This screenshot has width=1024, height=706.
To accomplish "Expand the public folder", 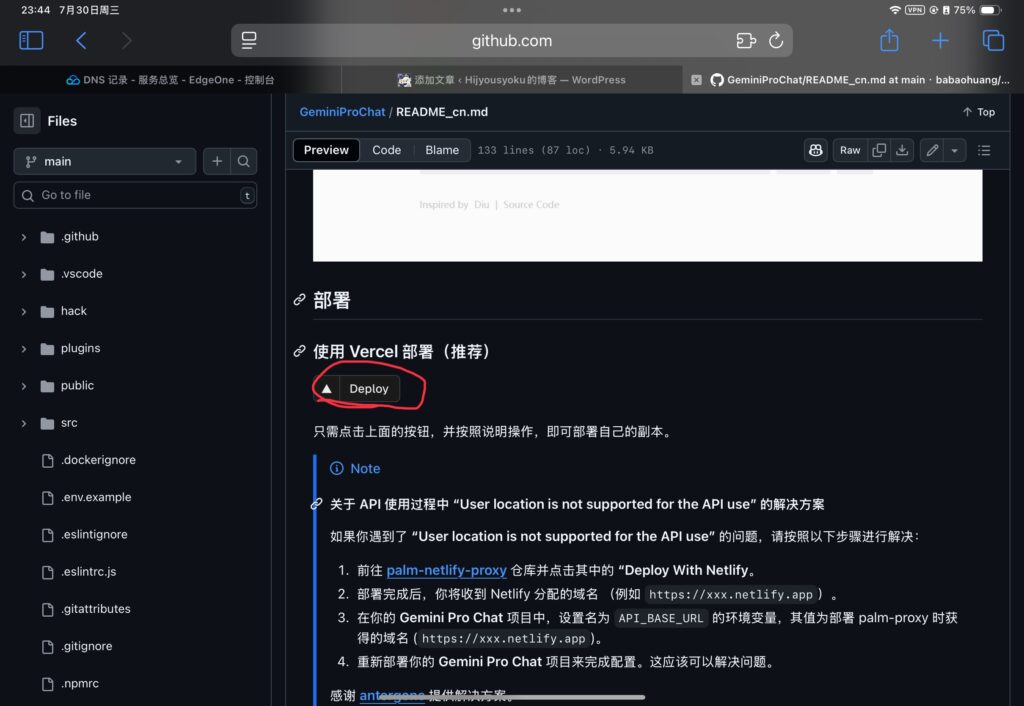I will click(x=24, y=386).
